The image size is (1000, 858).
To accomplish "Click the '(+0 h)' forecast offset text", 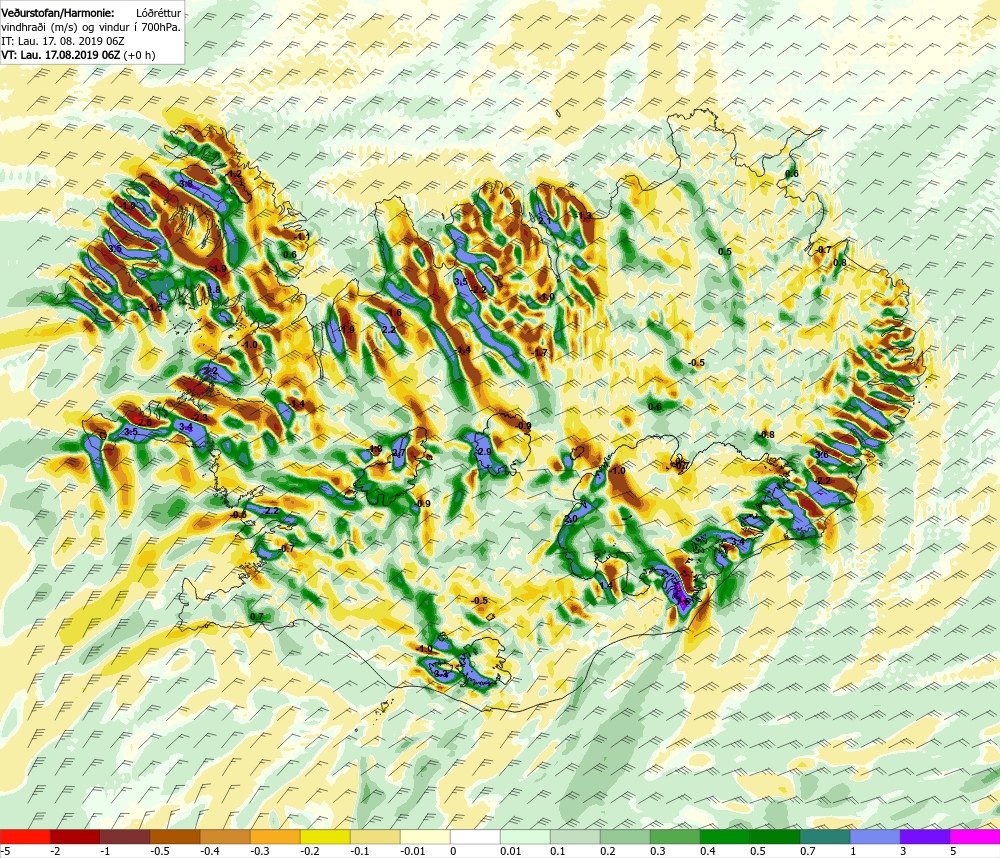I will click(139, 55).
